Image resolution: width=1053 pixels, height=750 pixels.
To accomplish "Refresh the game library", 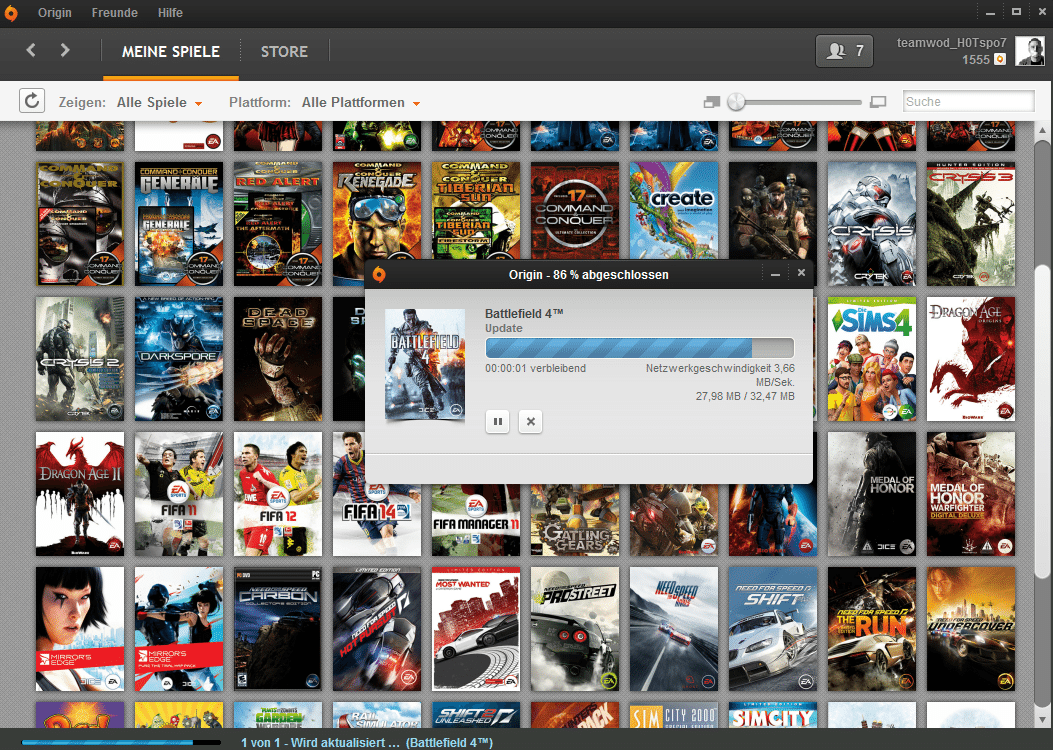I will [x=32, y=101].
